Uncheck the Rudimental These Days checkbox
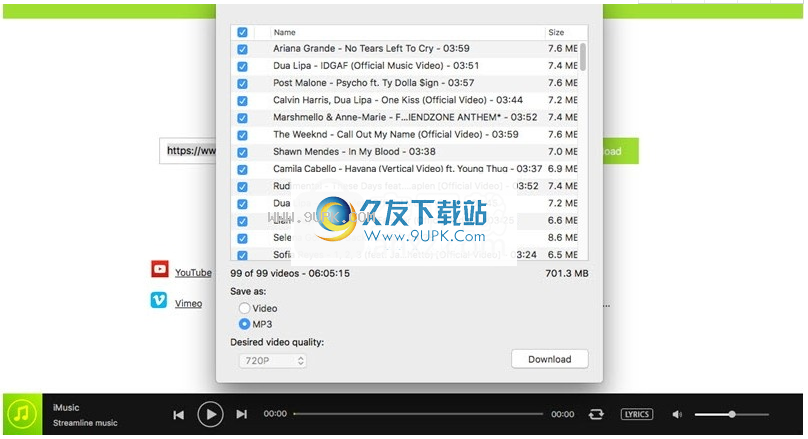Image resolution: width=808 pixels, height=439 pixels. click(x=242, y=187)
